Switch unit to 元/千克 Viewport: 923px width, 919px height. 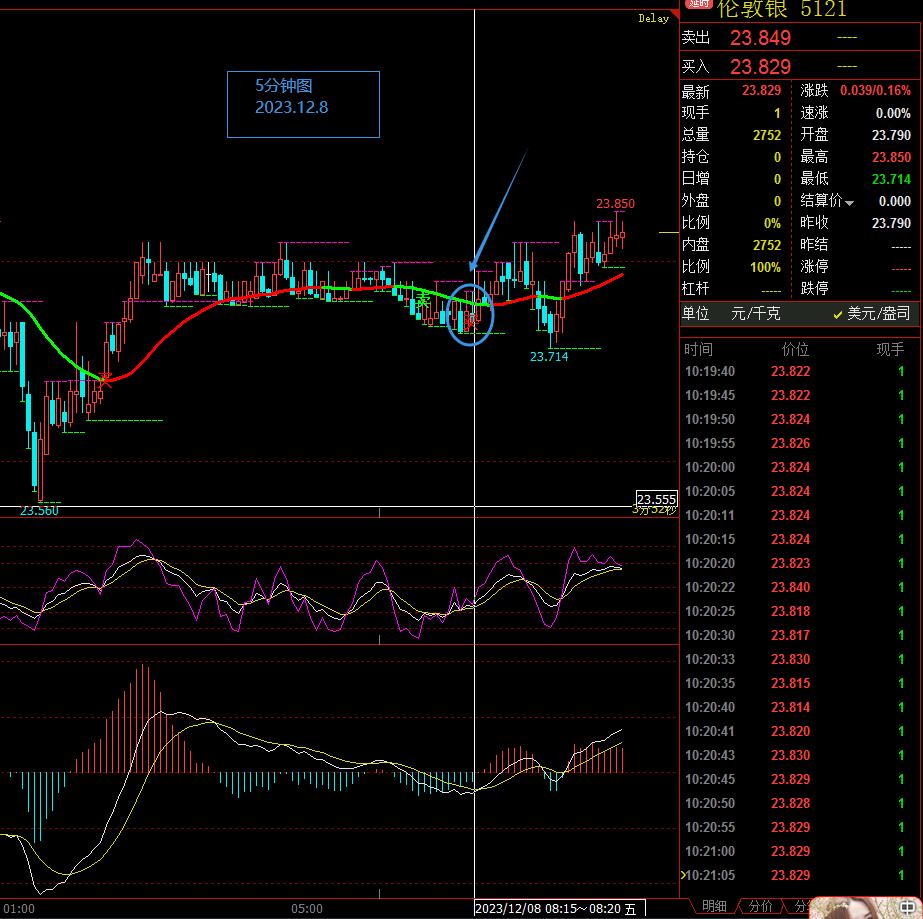755,313
